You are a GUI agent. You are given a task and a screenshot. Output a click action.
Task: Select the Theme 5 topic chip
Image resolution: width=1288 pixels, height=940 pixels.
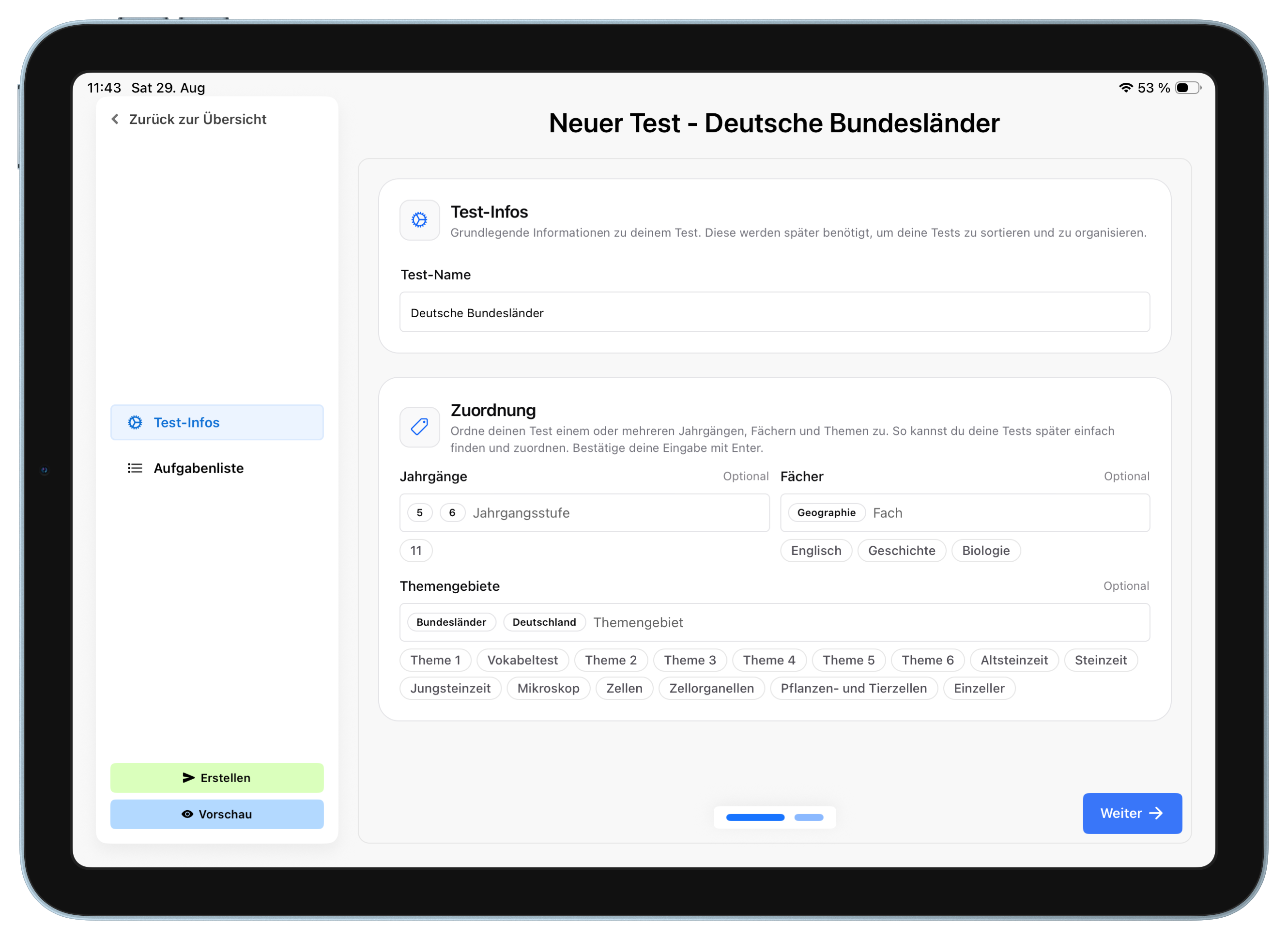848,660
